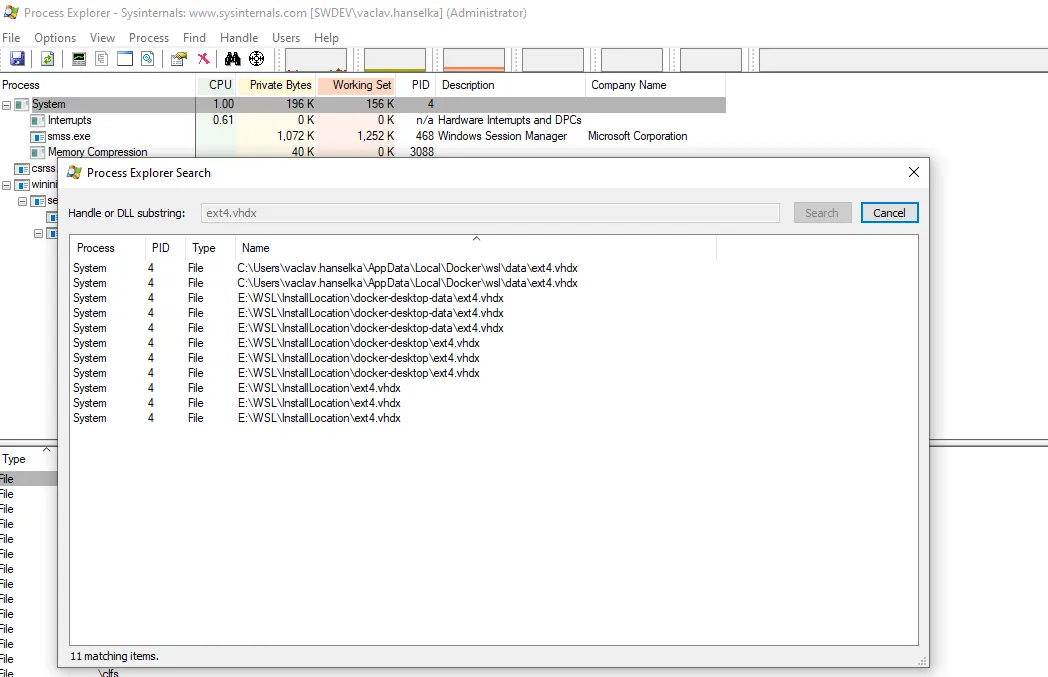This screenshot has width=1048, height=677.
Task: Click the System process icon in tree
Action: pos(22,104)
